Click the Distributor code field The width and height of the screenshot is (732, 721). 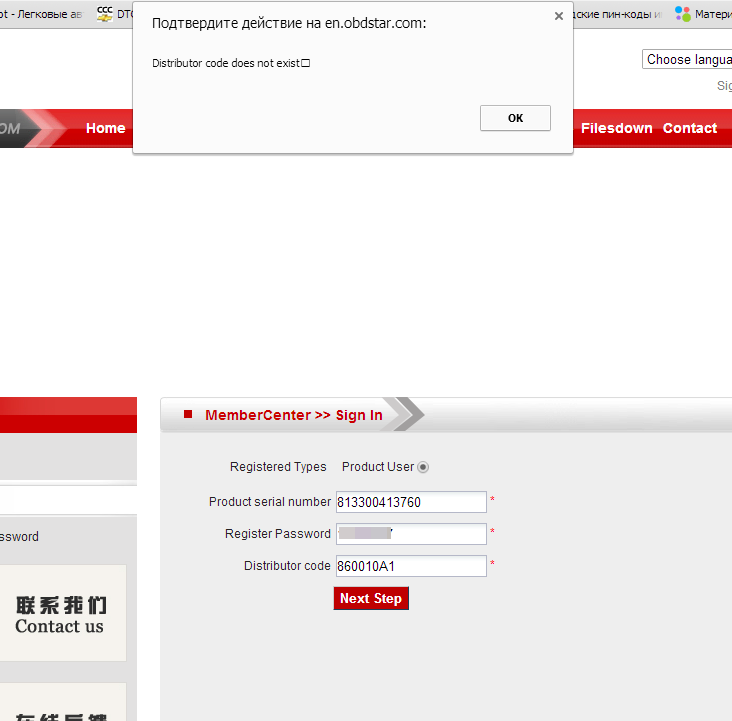click(411, 566)
